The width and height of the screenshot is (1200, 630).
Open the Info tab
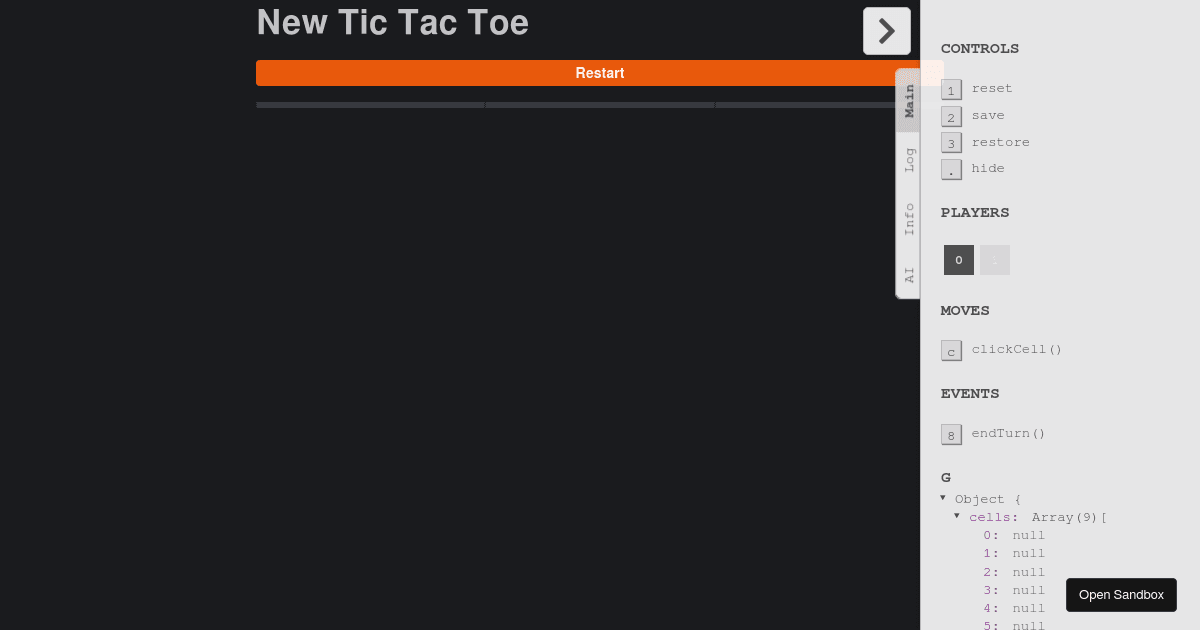coord(909,218)
